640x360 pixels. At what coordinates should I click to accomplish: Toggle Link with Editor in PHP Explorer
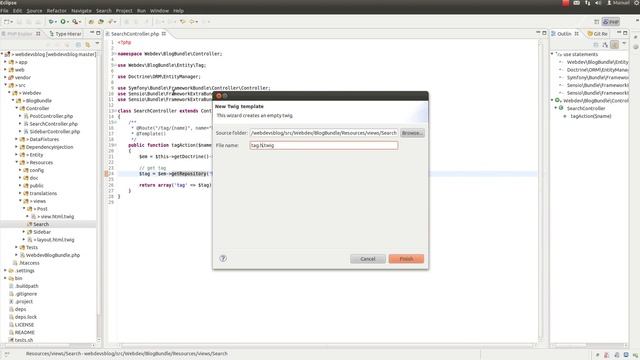point(88,44)
